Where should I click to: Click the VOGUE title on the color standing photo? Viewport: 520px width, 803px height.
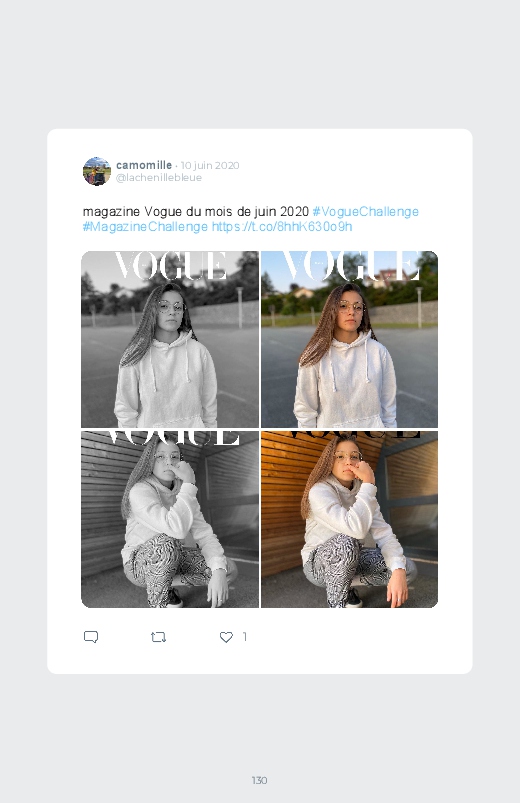tap(351, 265)
